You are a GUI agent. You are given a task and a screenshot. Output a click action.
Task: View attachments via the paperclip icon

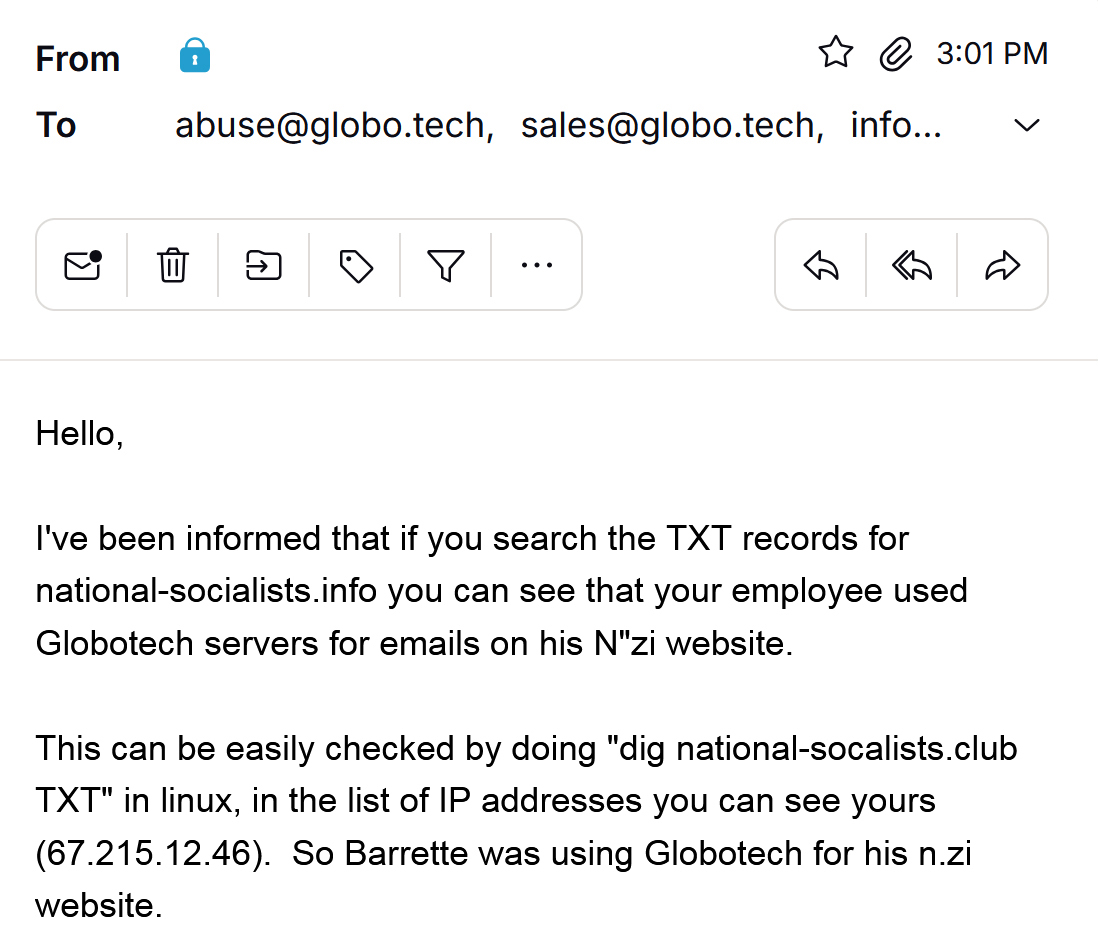pyautogui.click(x=896, y=54)
